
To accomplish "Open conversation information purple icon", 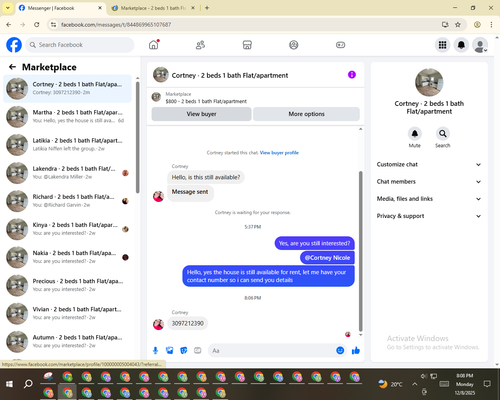I will pos(352,75).
